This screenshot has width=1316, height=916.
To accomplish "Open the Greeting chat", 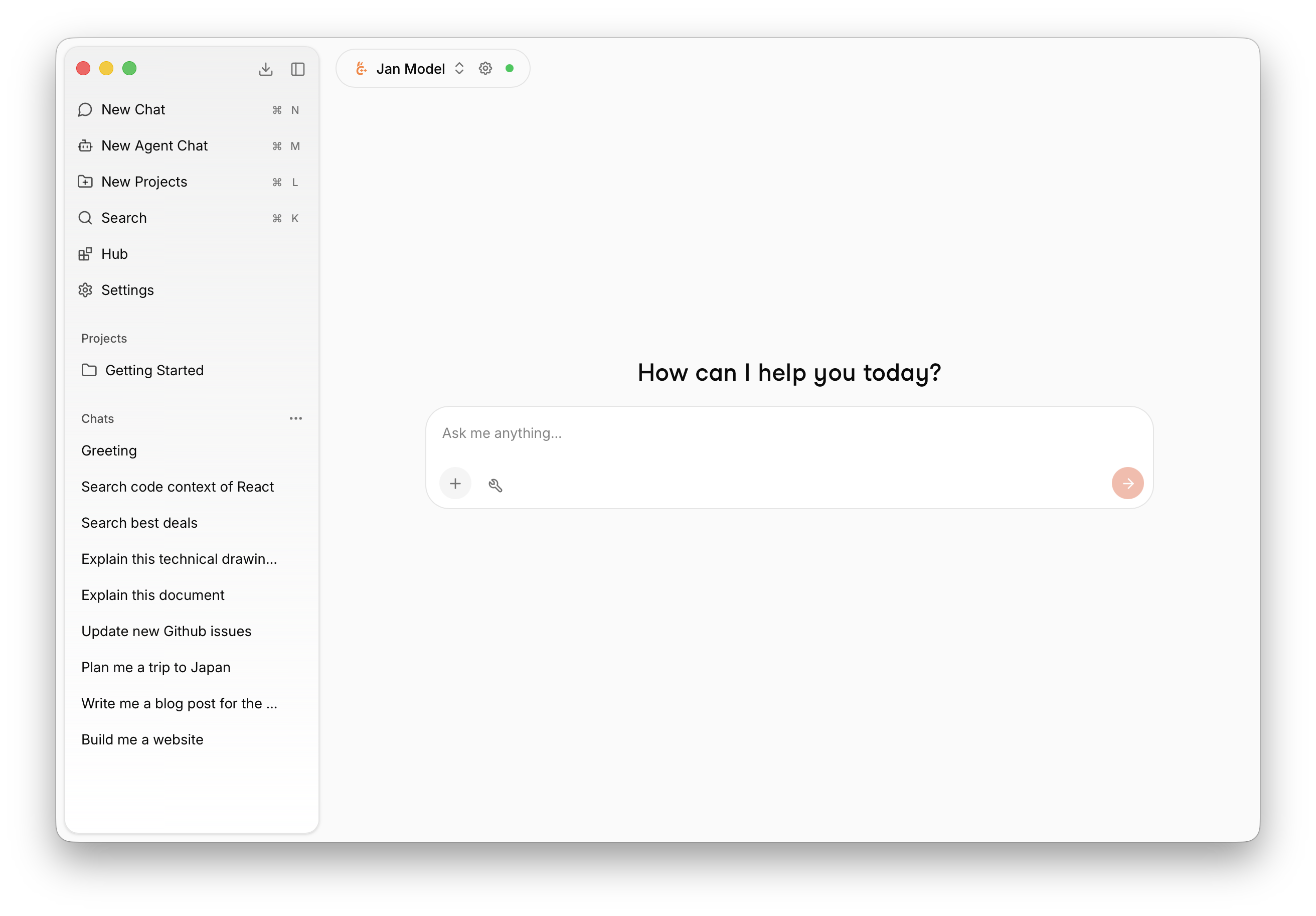I will click(109, 450).
